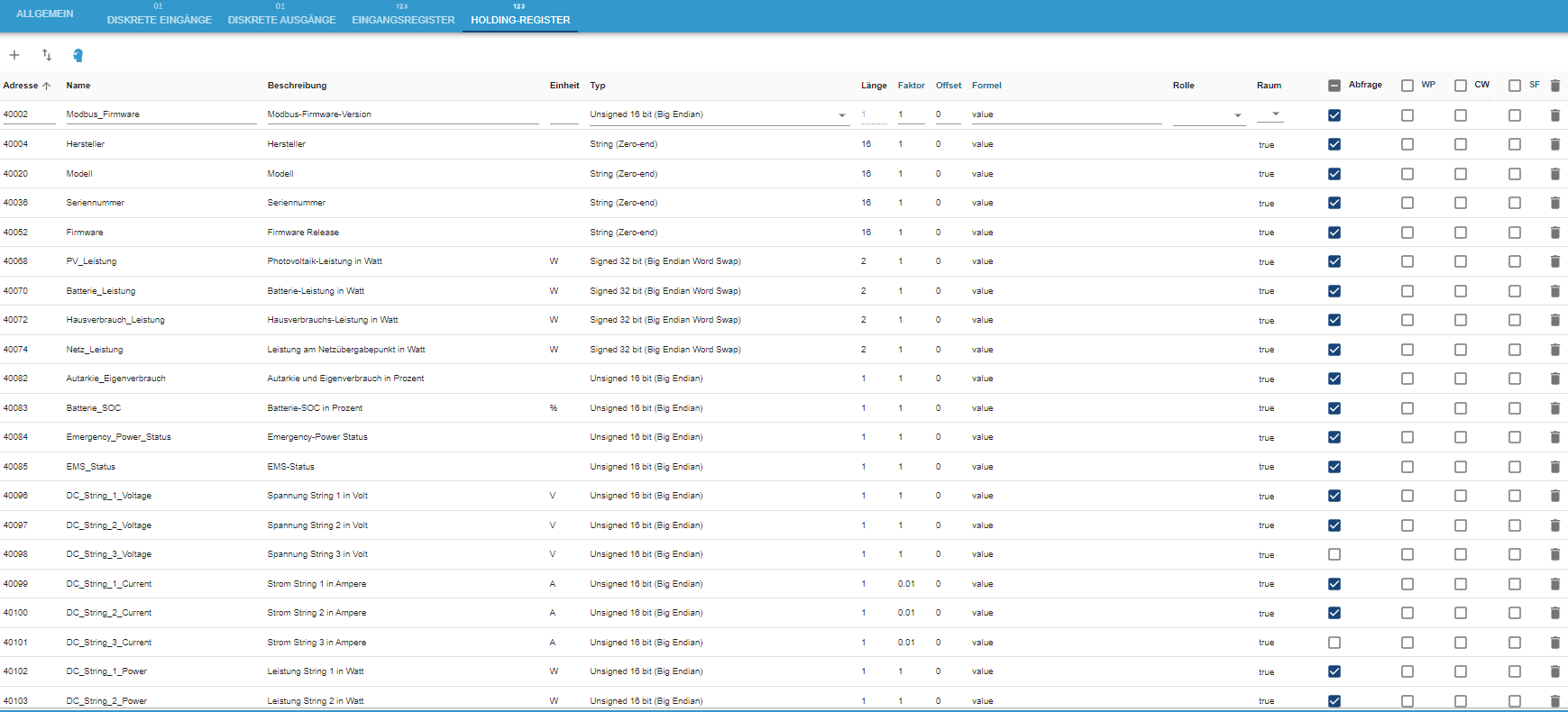Switch to the Allgemein tab
The height and width of the screenshot is (712, 1568).
(x=45, y=14)
